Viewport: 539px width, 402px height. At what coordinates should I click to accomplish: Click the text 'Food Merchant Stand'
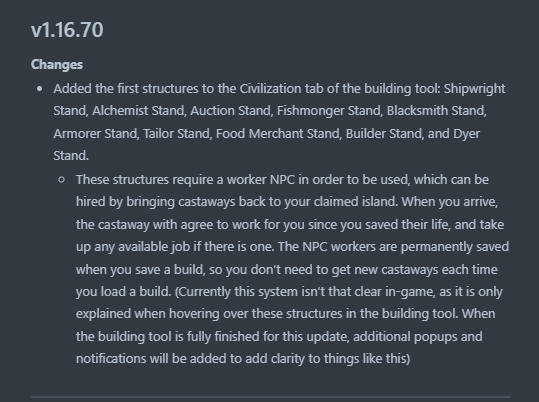(277, 133)
